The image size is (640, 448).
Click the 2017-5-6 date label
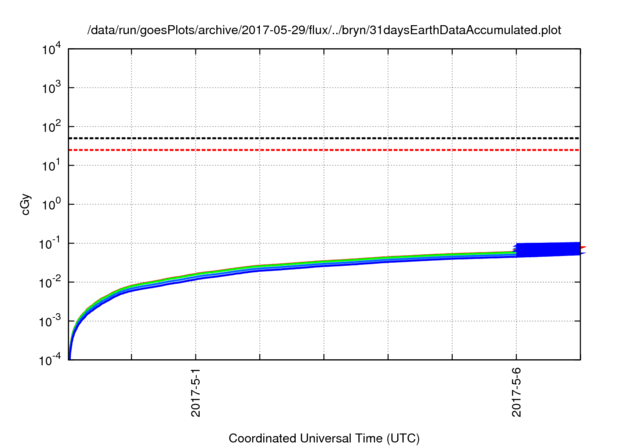516,394
